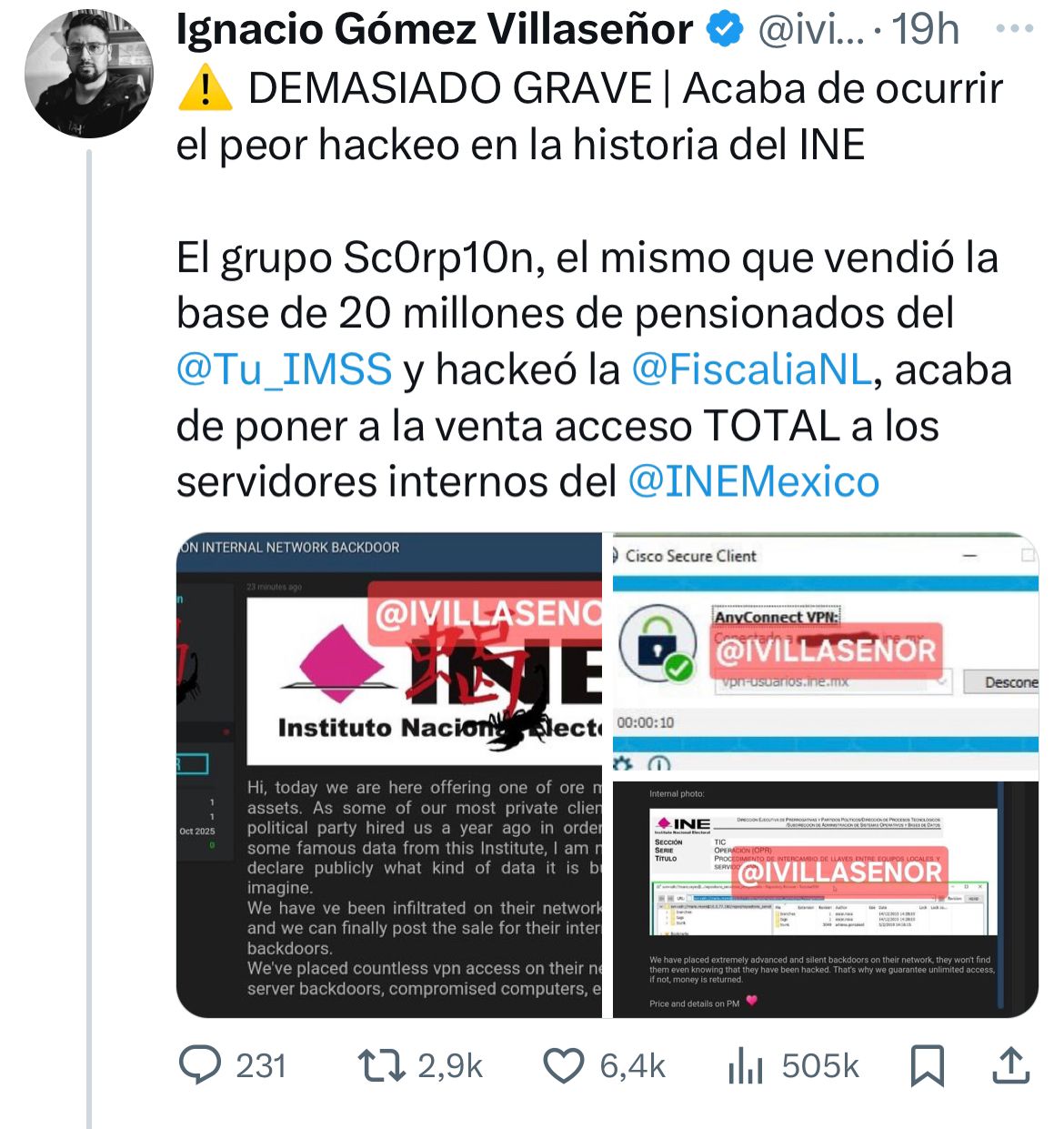This screenshot has width=1064, height=1129.
Task: Open the three-dot more options menu
Action: coord(1015,29)
